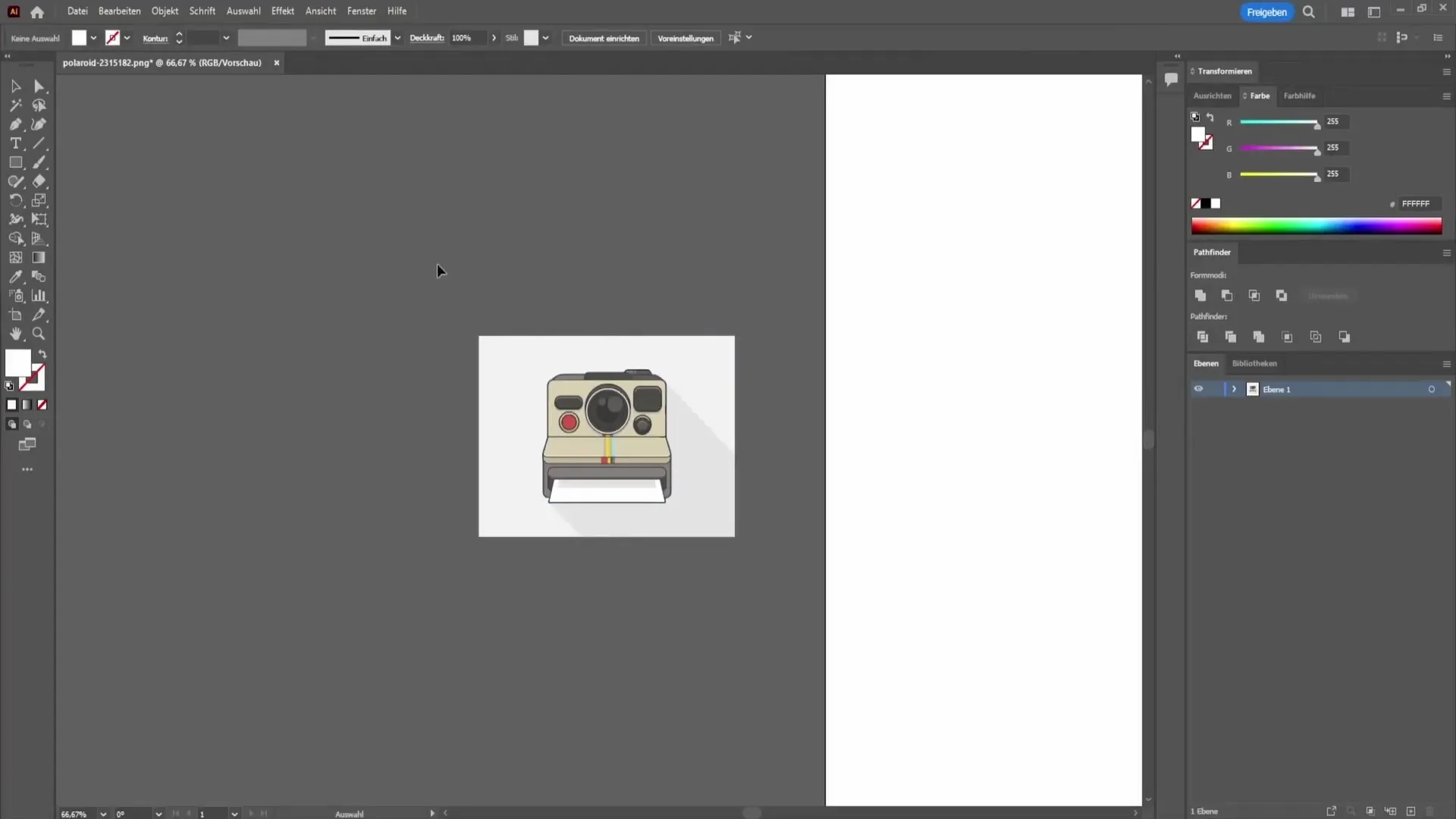Select the Column Graph tool

[x=39, y=296]
